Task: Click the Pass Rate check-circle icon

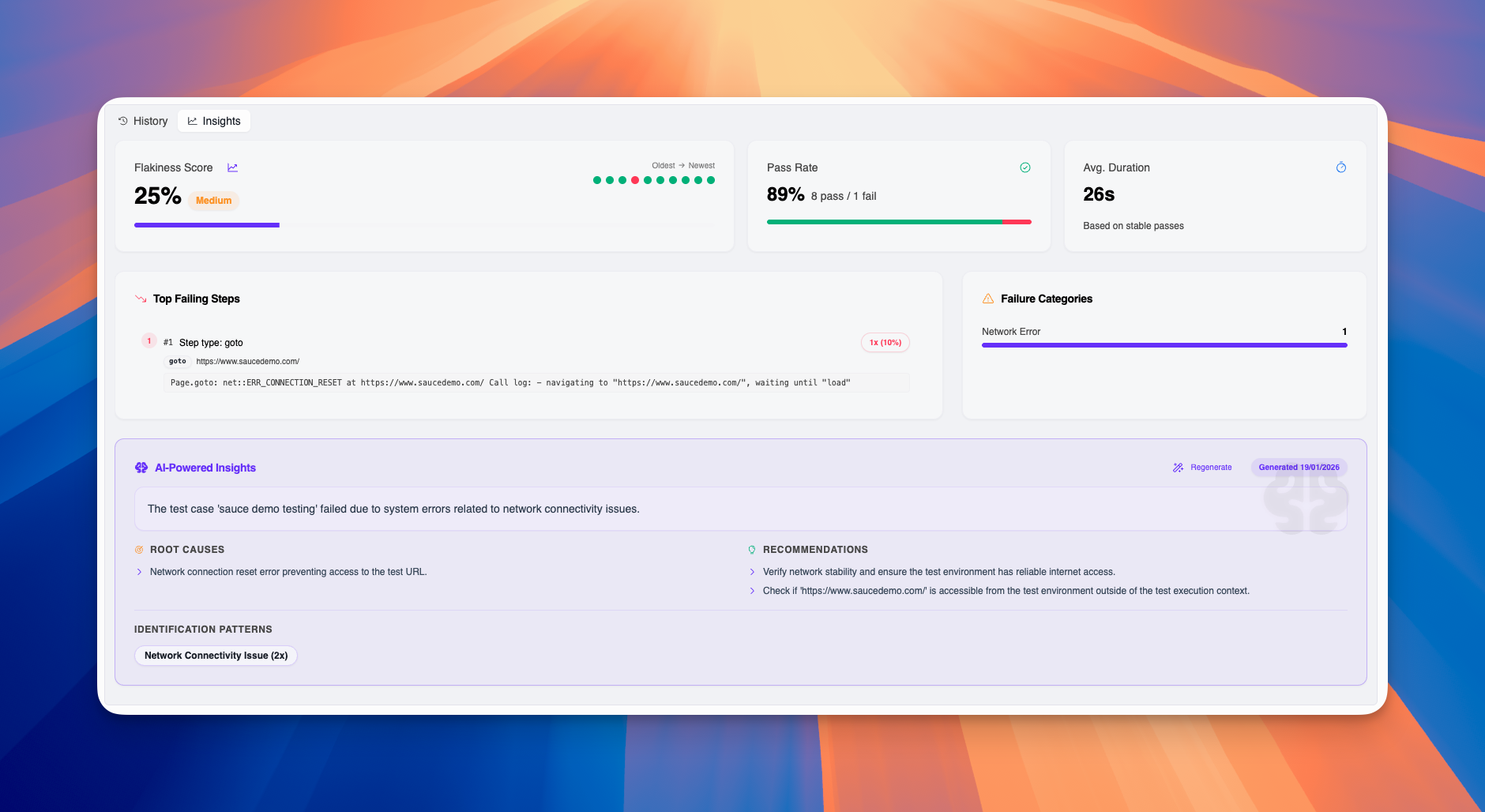Action: tap(1024, 167)
